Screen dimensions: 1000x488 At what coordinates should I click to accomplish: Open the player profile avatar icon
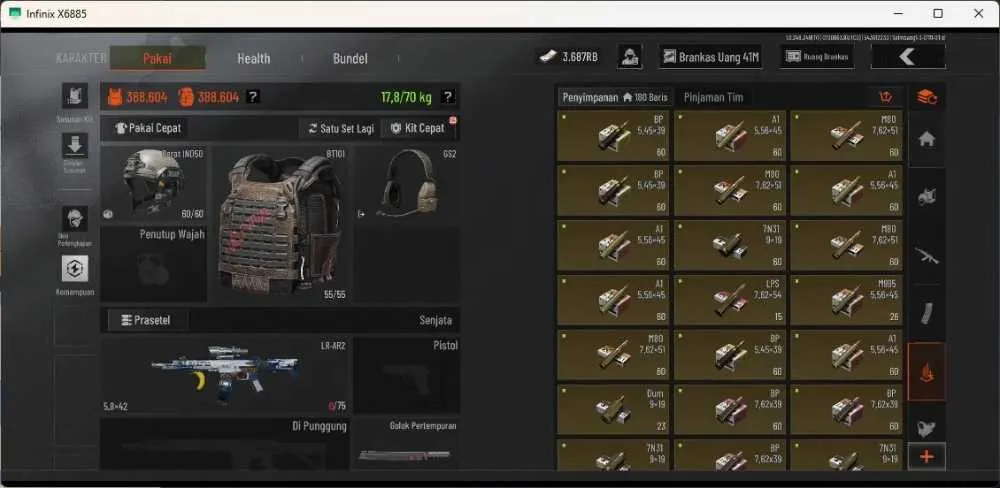(x=630, y=57)
